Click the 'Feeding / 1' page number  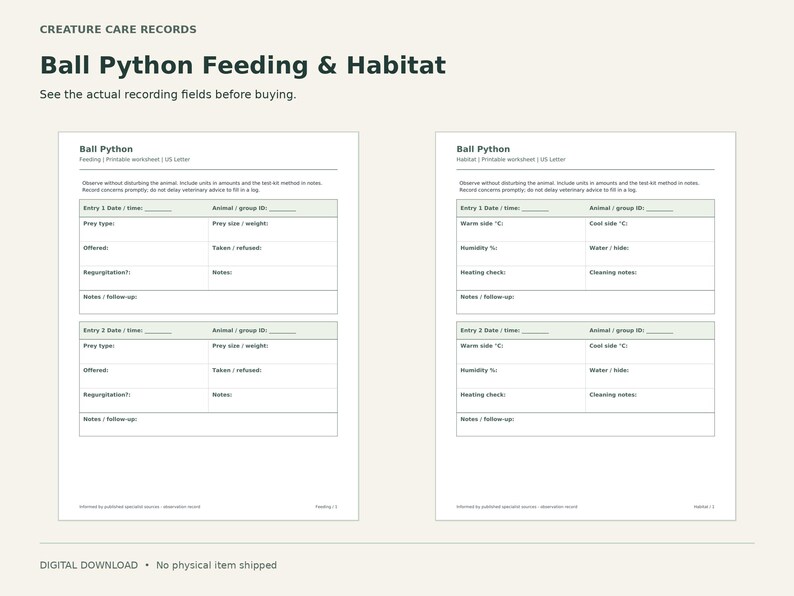click(x=326, y=507)
